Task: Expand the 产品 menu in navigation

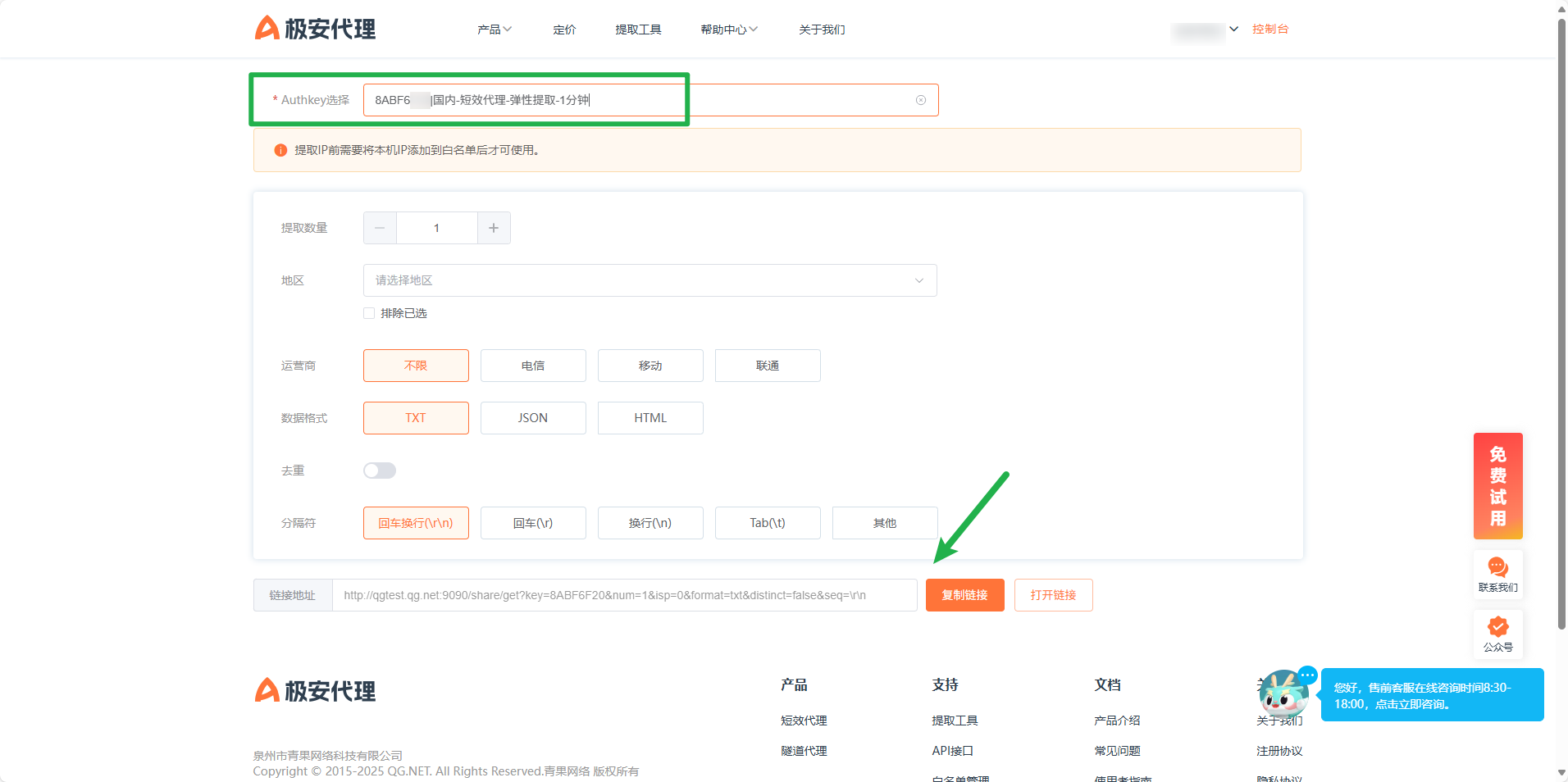Action: [x=494, y=30]
